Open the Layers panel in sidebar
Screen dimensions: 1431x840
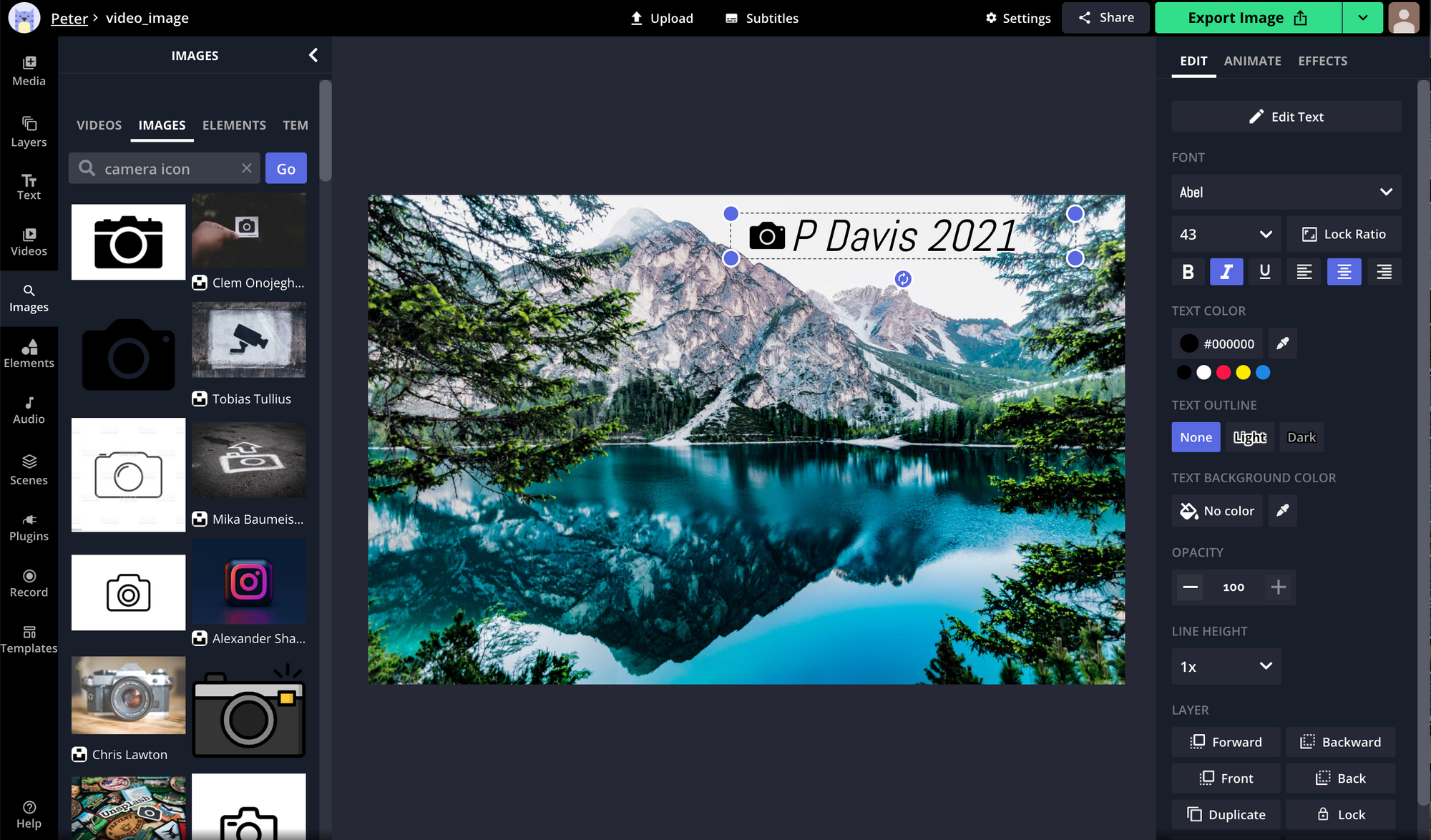point(29,132)
